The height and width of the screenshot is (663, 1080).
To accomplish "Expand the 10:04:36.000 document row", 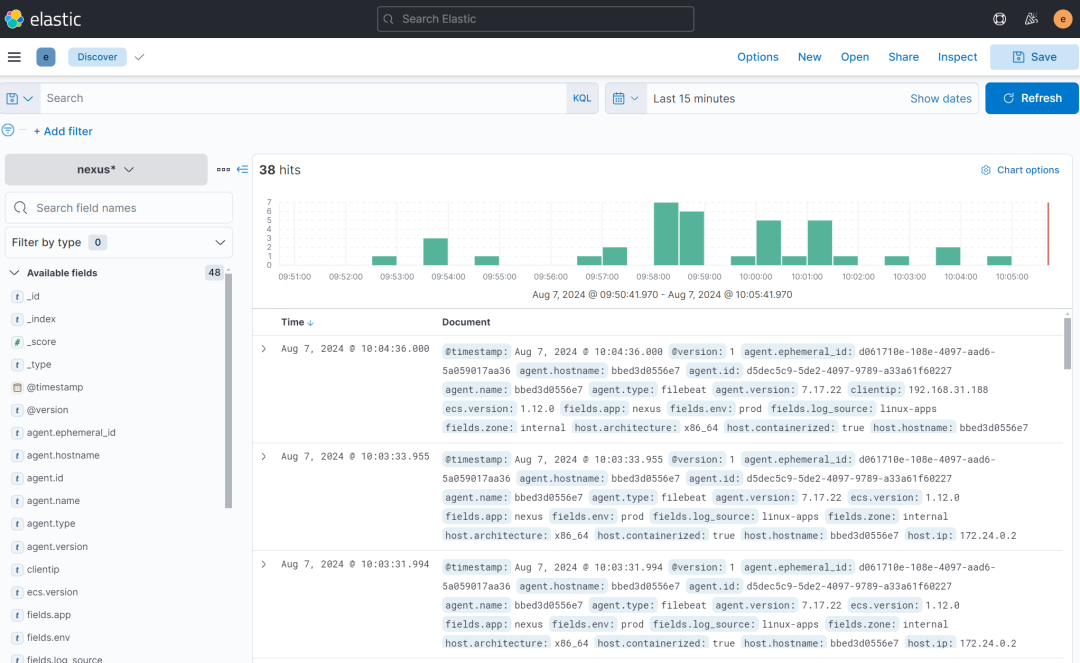I will tap(264, 349).
